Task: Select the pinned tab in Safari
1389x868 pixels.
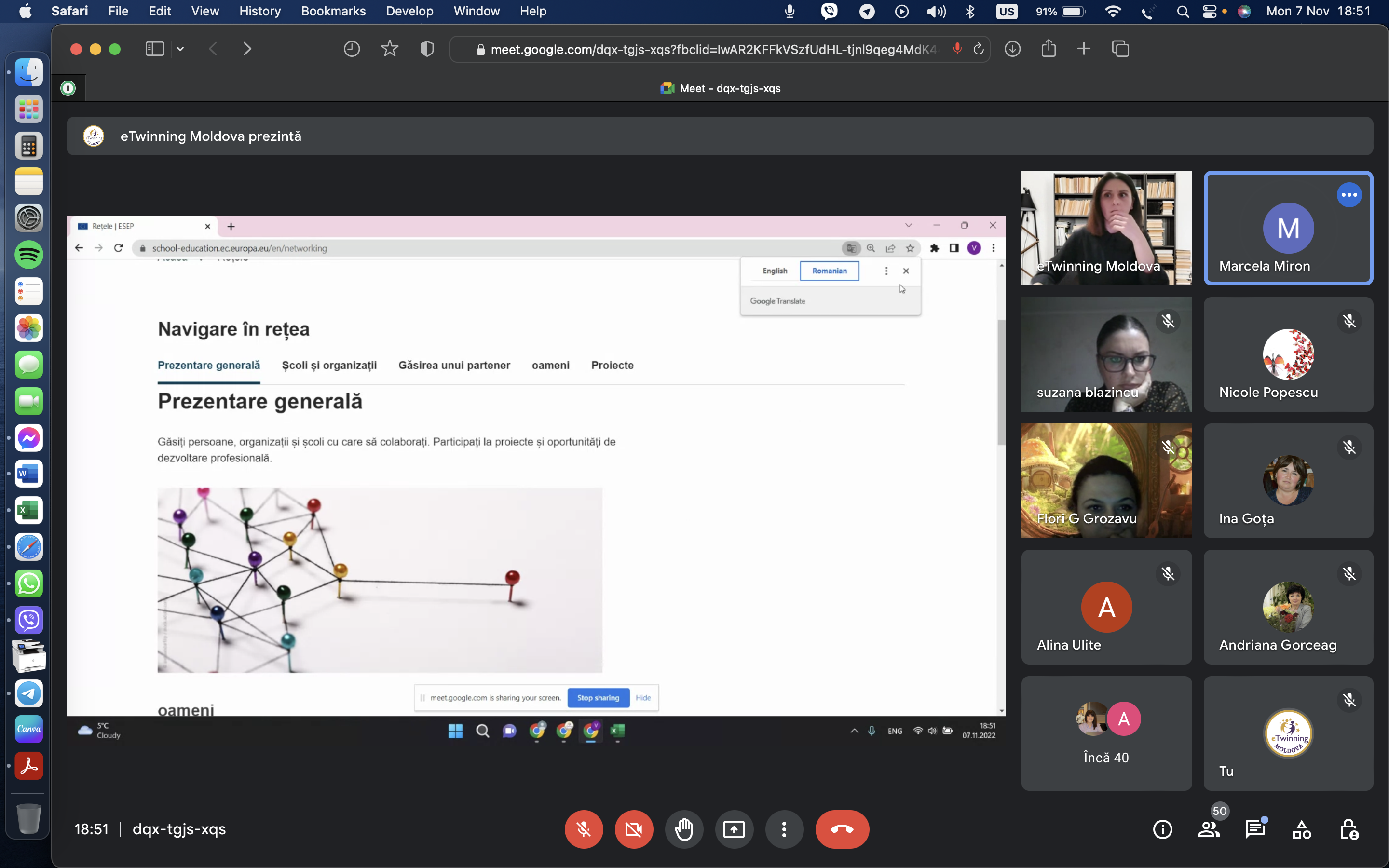Action: tap(68, 88)
